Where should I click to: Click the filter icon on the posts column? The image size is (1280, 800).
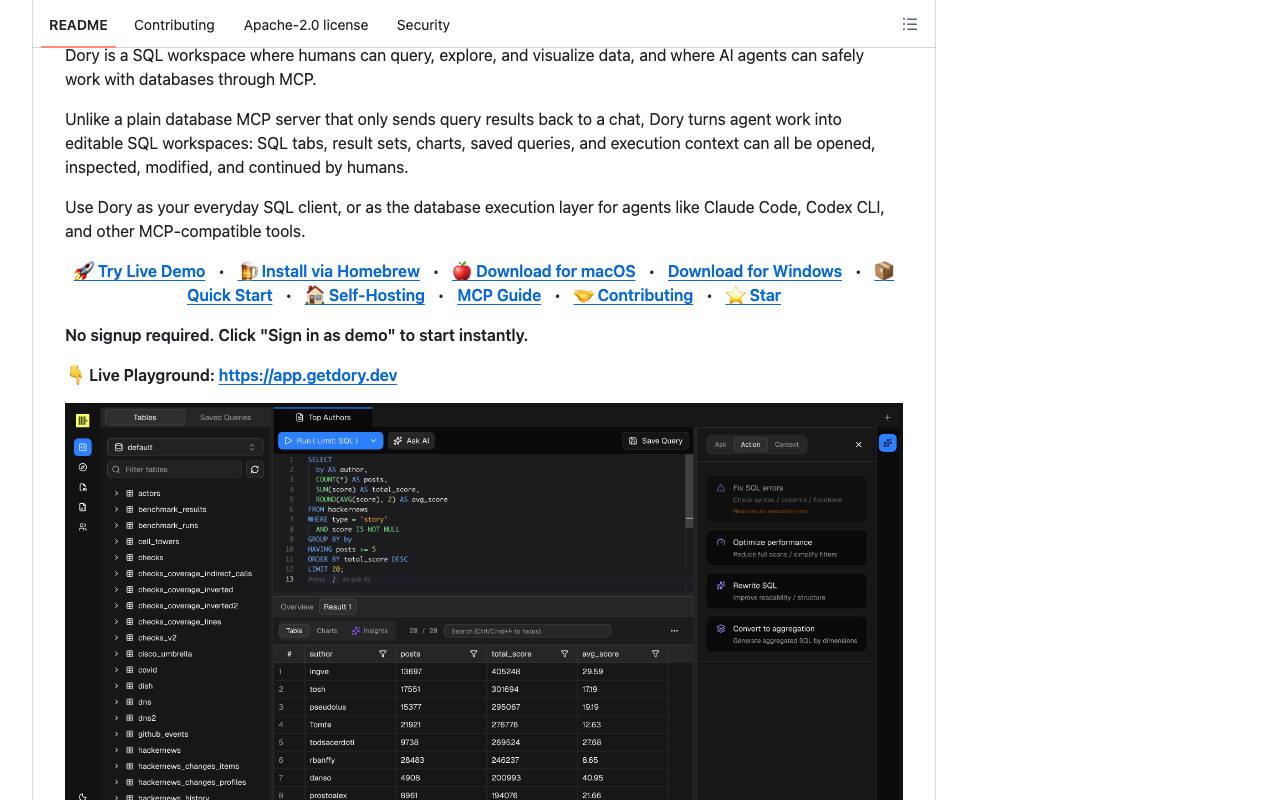[x=473, y=654]
